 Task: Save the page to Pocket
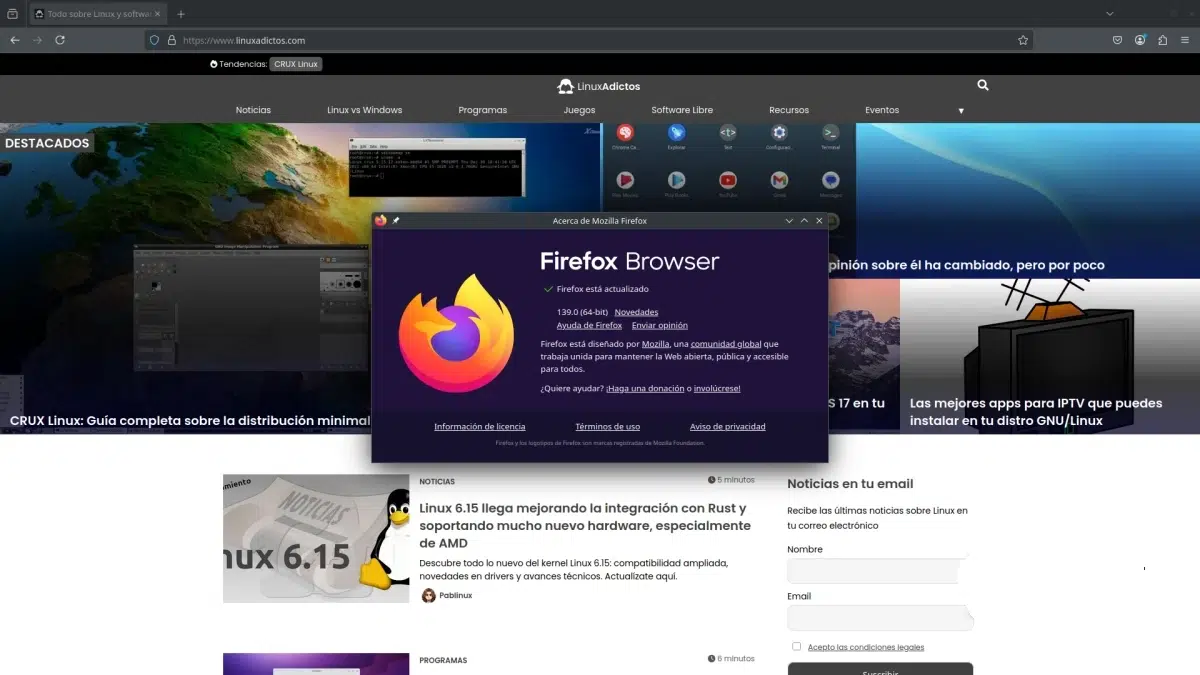pos(1117,40)
